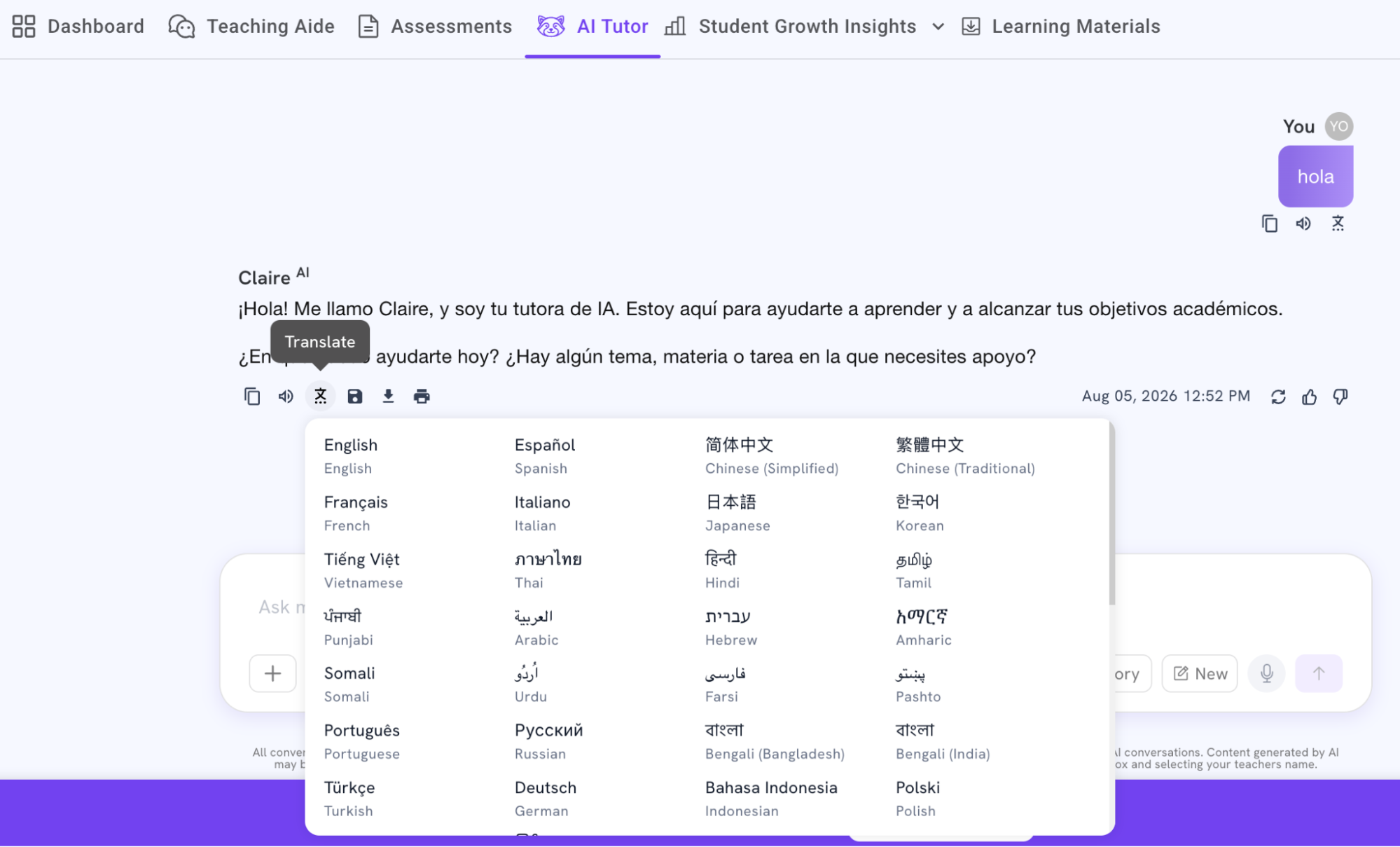The height and width of the screenshot is (847, 1400).
Task: Play audio of Claire's response
Action: click(x=286, y=397)
